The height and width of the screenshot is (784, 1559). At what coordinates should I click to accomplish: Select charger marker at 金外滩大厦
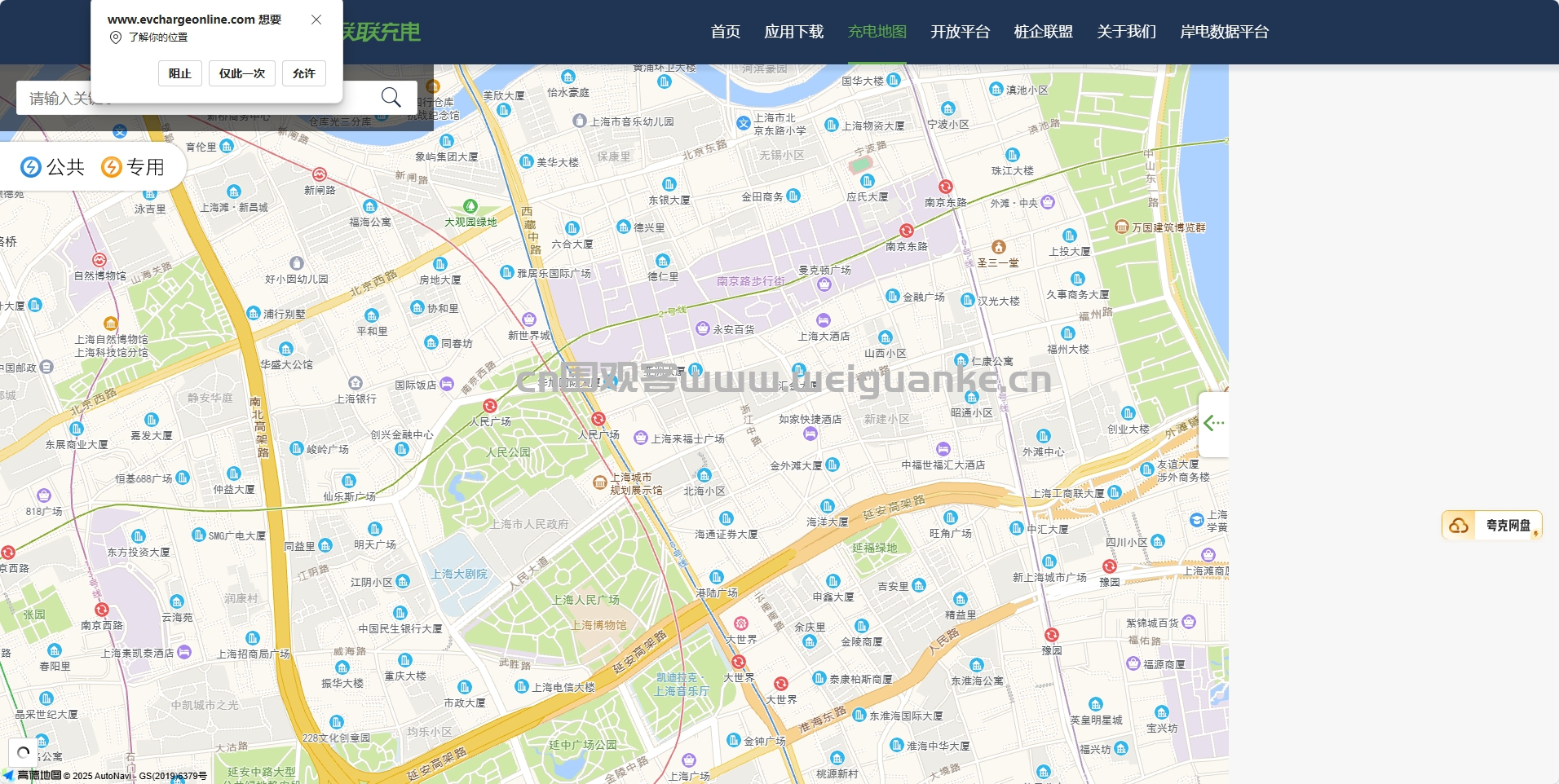click(x=832, y=465)
